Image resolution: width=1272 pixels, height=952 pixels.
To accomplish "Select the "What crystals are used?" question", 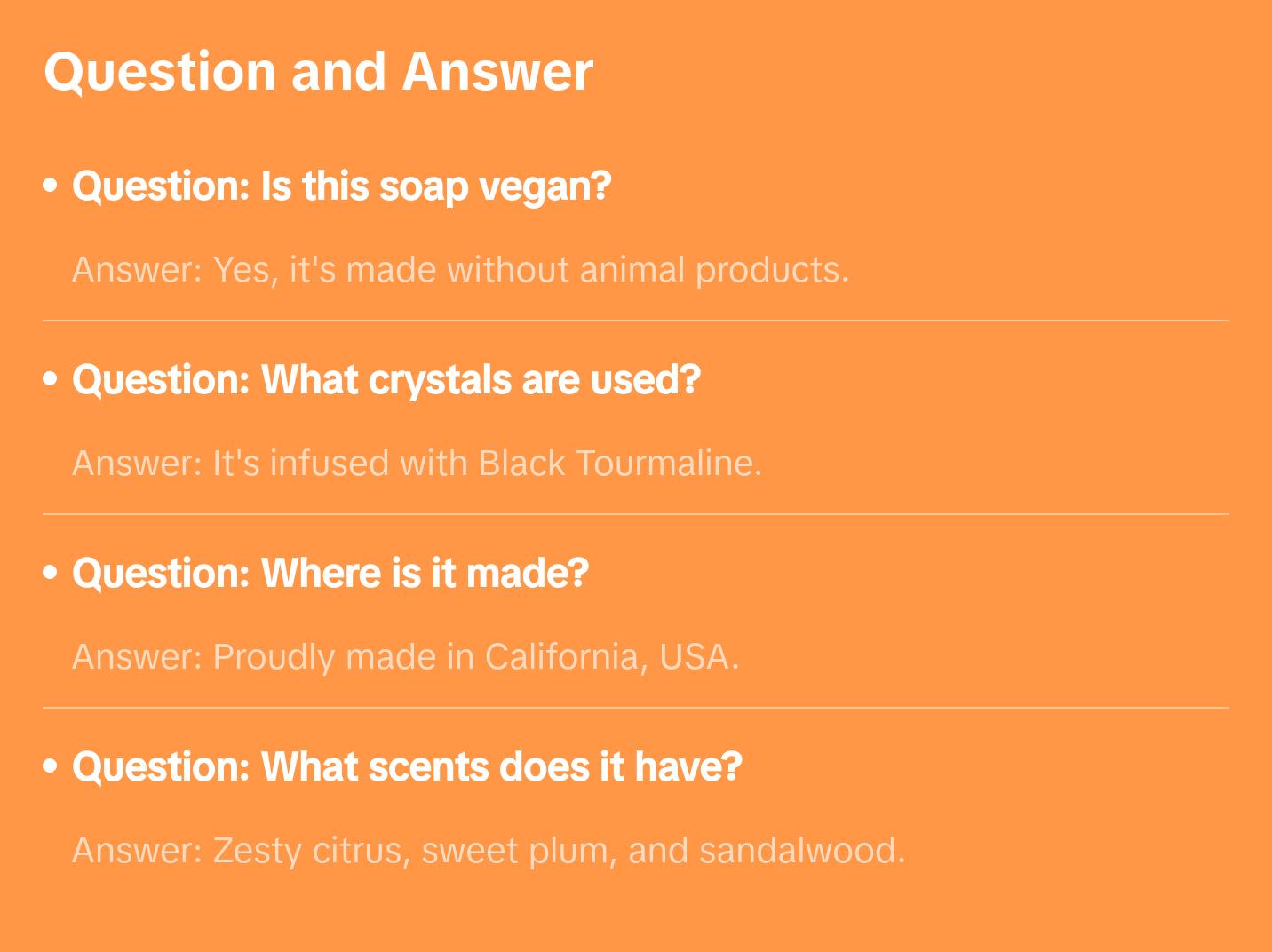I will pos(386,380).
